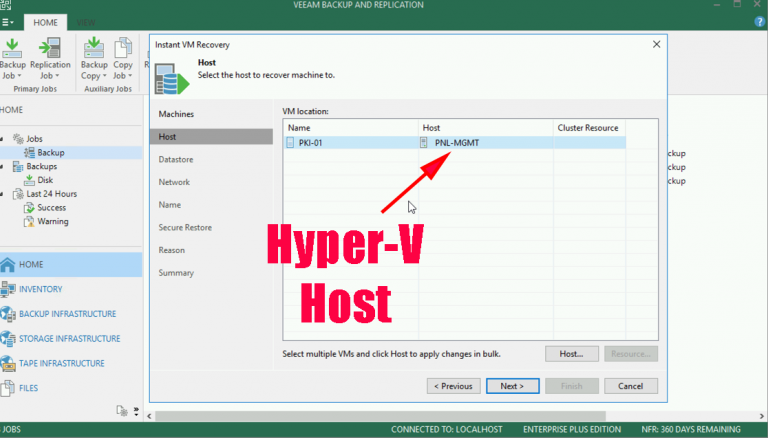Screen dimensions: 768x438
Task: Click the Jobs gear icon
Action: (18, 139)
